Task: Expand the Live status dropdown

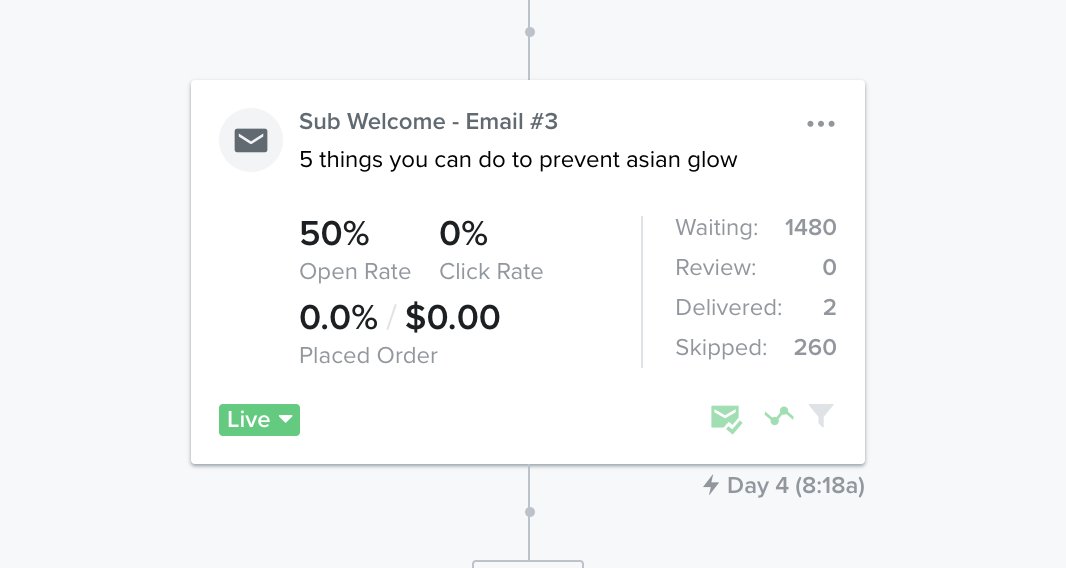Action: point(259,420)
